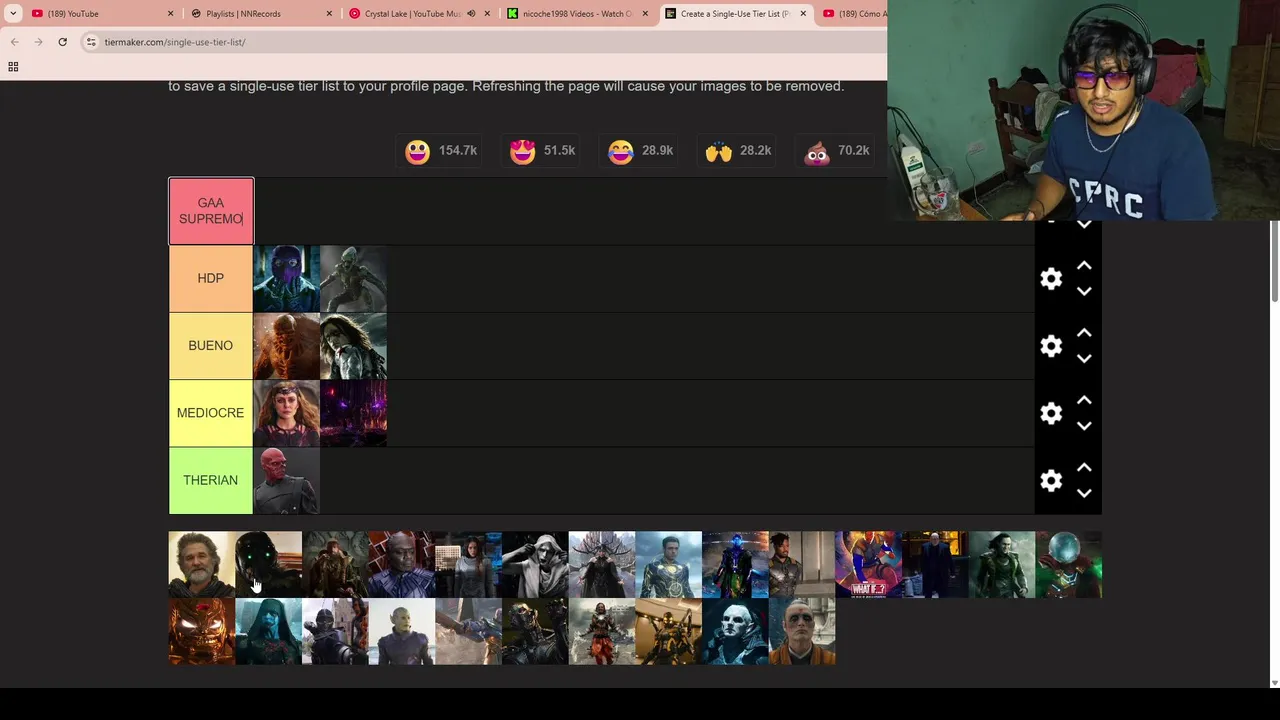The height and width of the screenshot is (720, 1280).
Task: Select Scarlet Witch image in MEDIOCRE tier
Action: (x=286, y=413)
